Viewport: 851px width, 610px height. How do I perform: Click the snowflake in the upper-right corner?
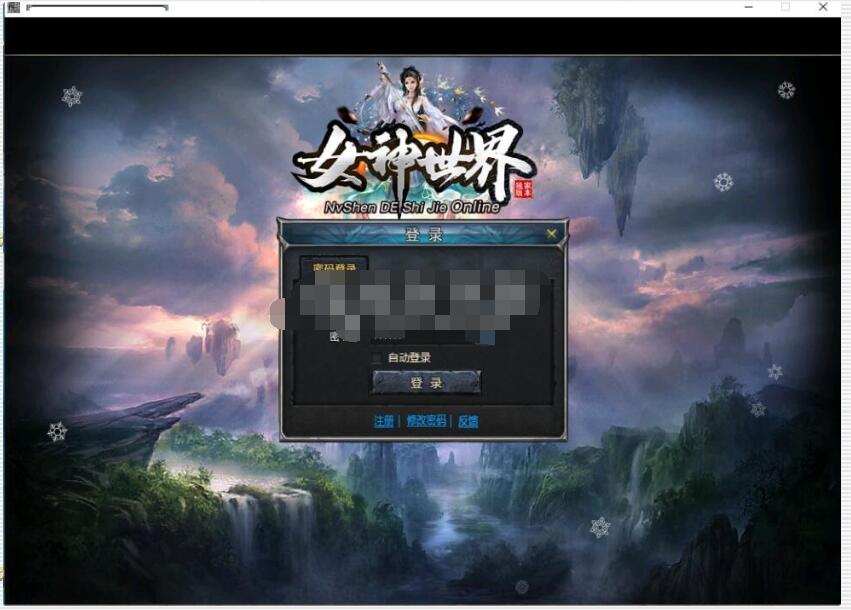pos(787,90)
